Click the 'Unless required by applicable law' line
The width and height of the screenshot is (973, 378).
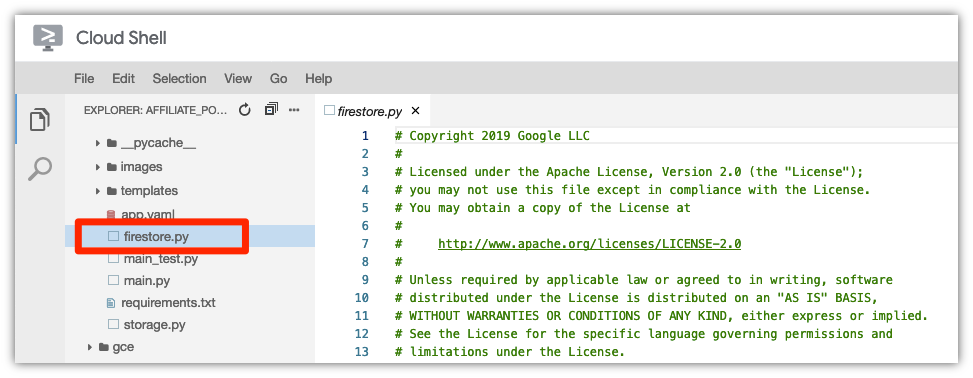(644, 280)
